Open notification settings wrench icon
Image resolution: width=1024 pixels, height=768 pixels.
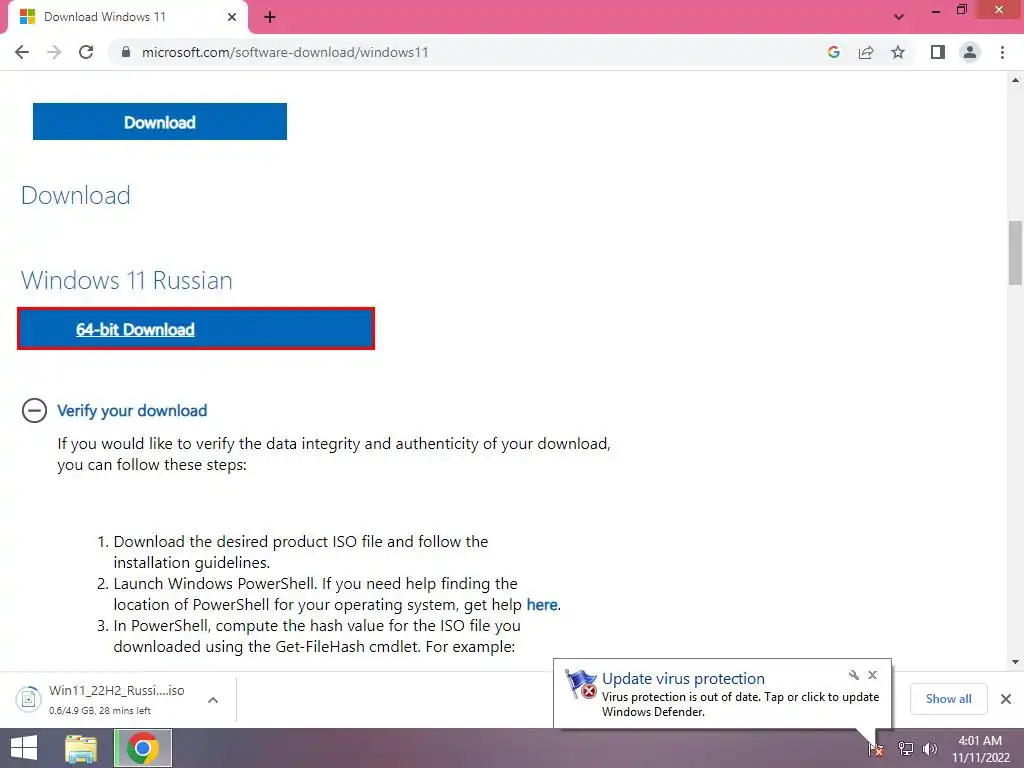(x=854, y=675)
